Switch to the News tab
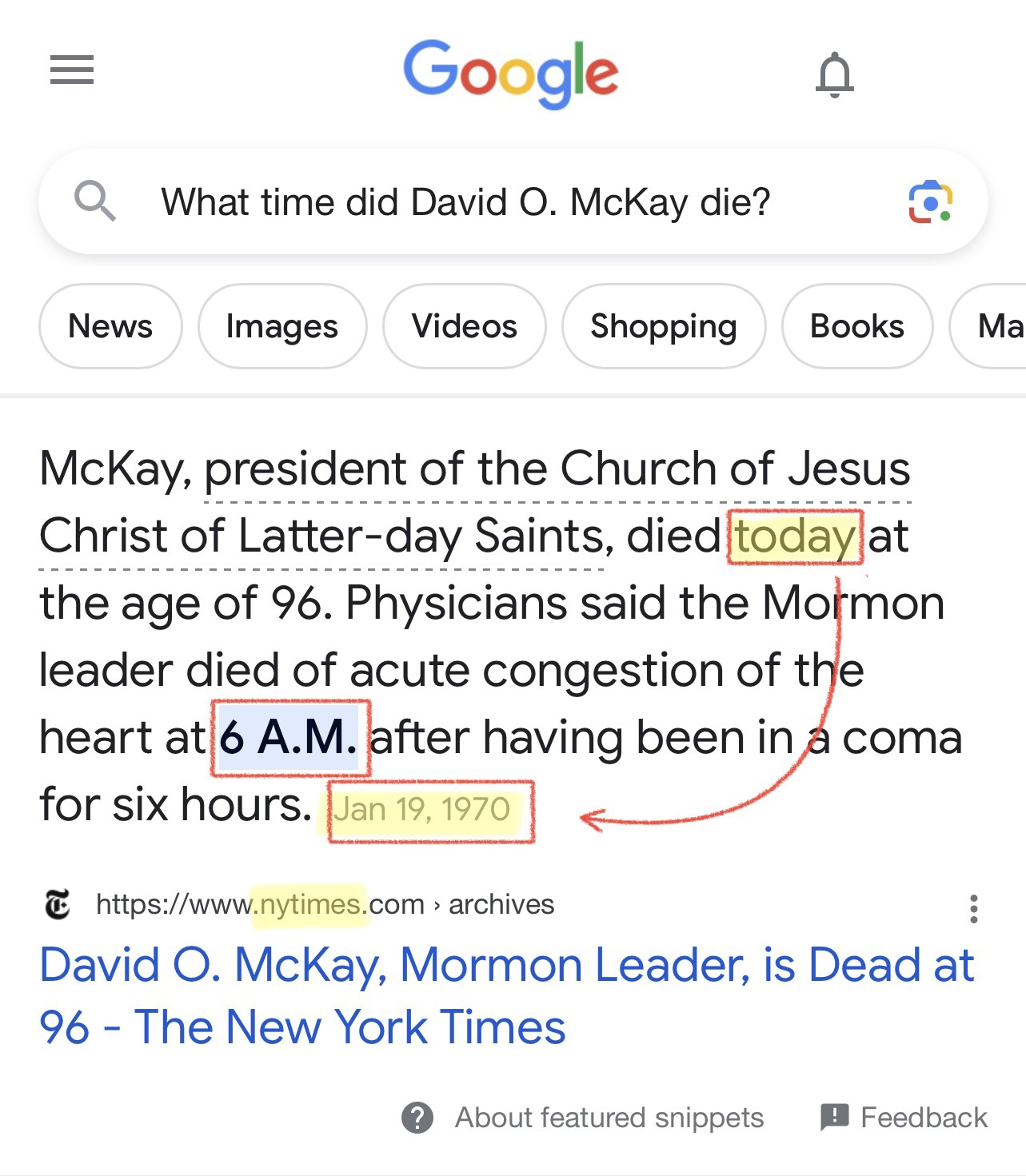This screenshot has height=1176, width=1026. tap(110, 326)
